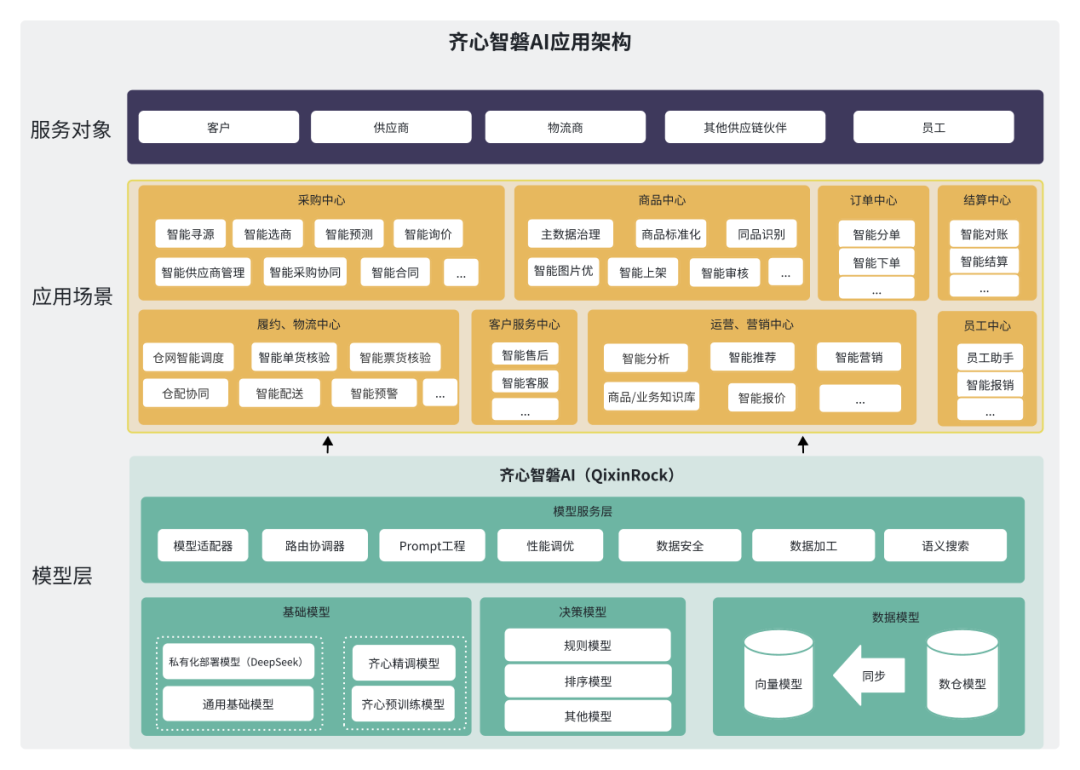Screen dimensions: 1080x770
Task: Click the 齐心预训练模型 box
Action: 403,704
